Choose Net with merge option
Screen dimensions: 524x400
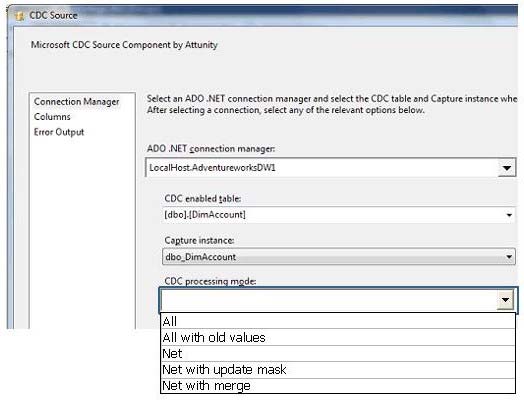coord(338,386)
